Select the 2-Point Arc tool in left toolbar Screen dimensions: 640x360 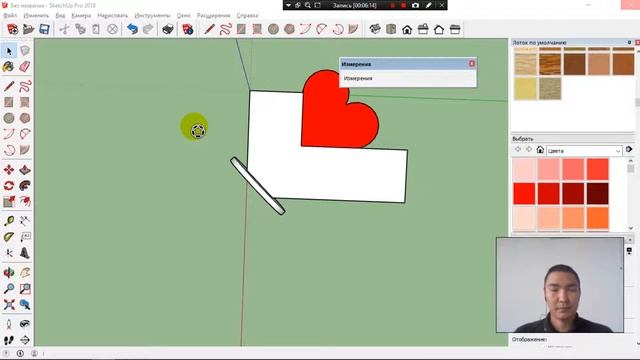[9, 134]
